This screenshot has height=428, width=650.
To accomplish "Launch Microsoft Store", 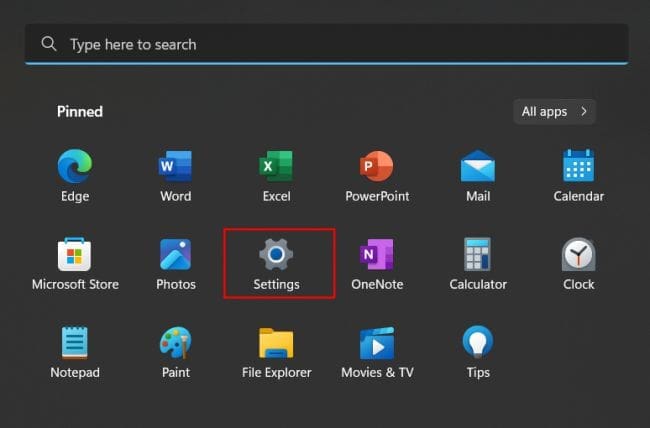I will 75,254.
